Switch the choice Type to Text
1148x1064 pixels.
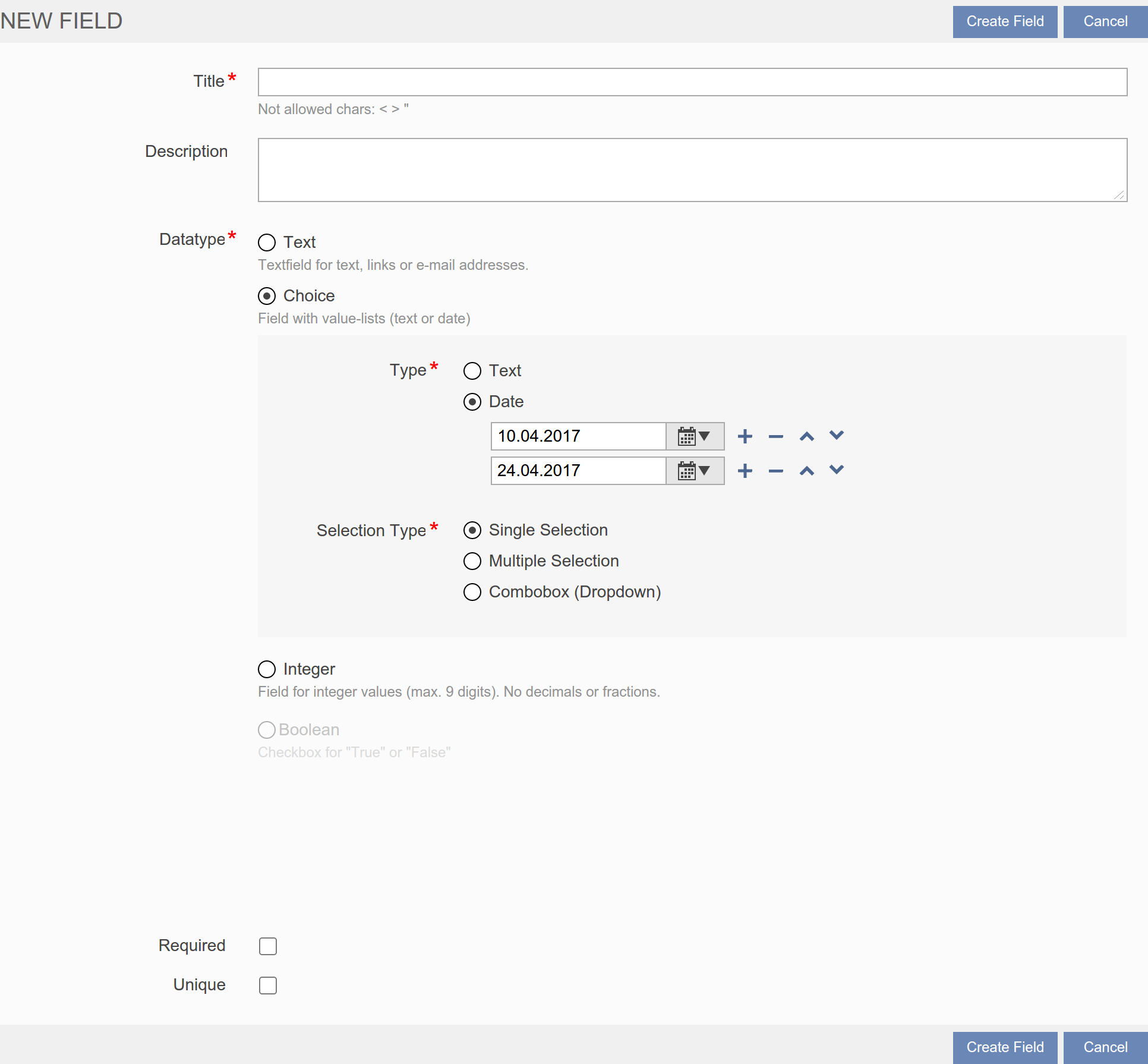(x=472, y=371)
